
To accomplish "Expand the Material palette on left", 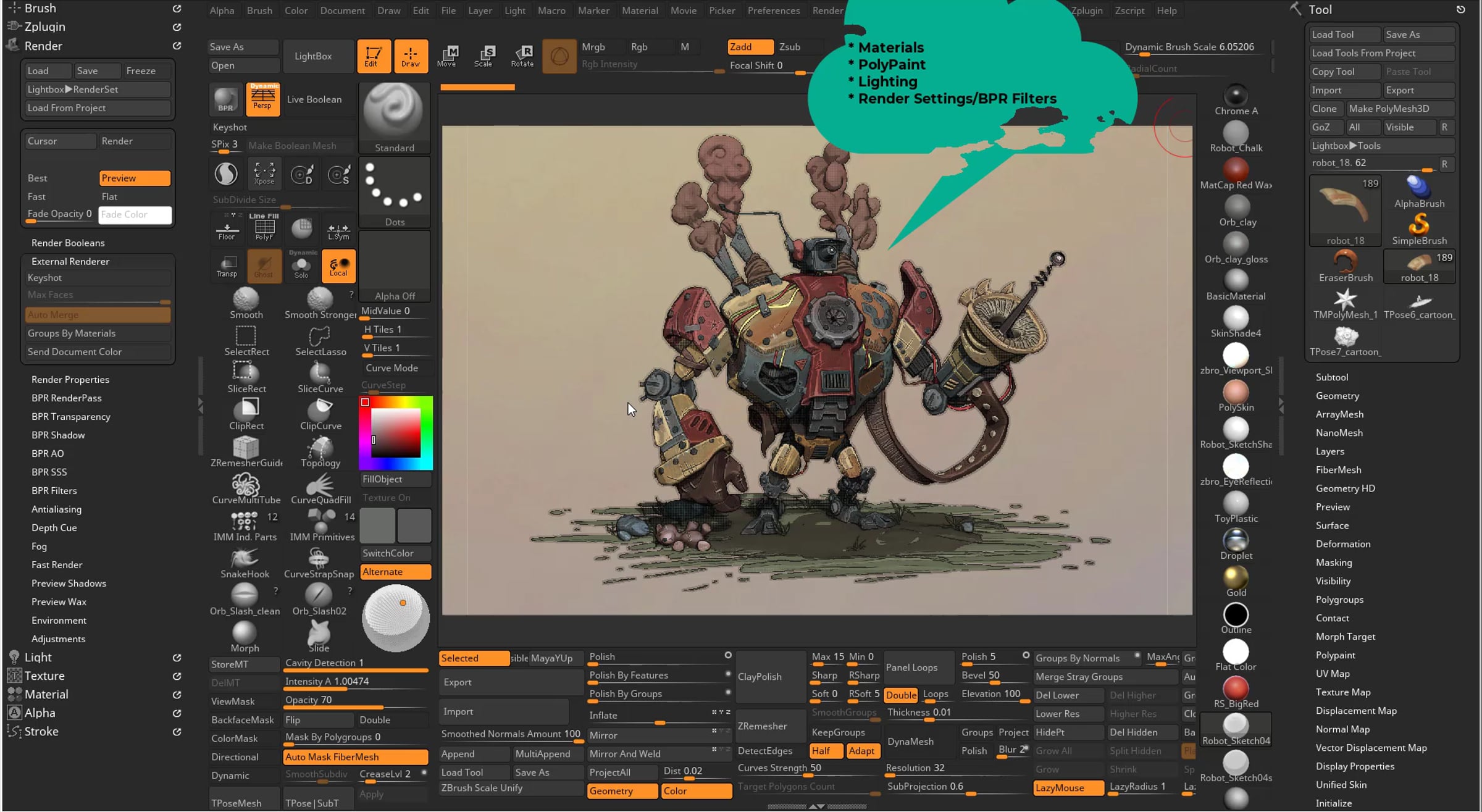I will pos(46,695).
